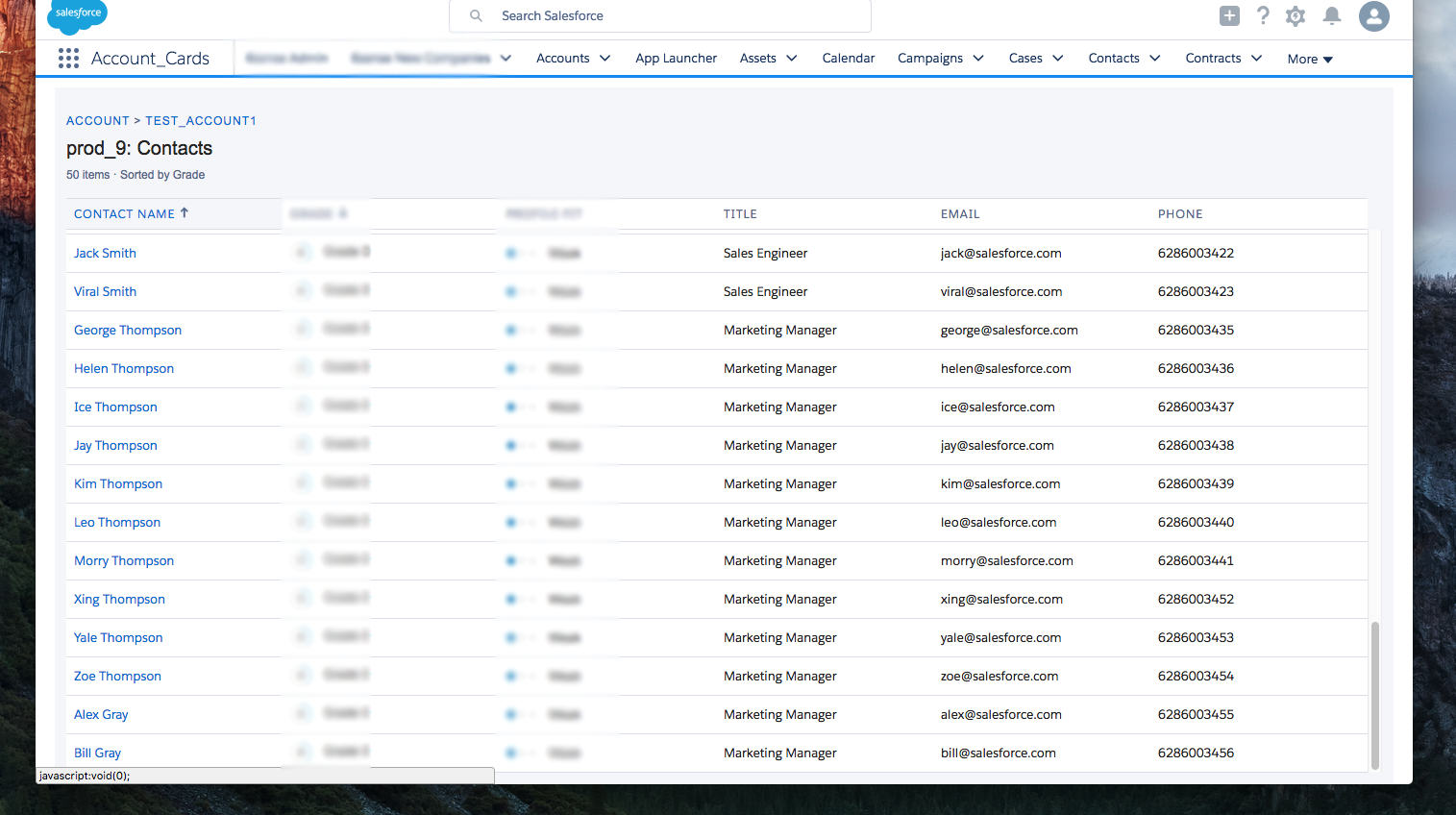Switch to the Calendar tab
Image resolution: width=1456 pixels, height=815 pixels.
pyautogui.click(x=848, y=59)
